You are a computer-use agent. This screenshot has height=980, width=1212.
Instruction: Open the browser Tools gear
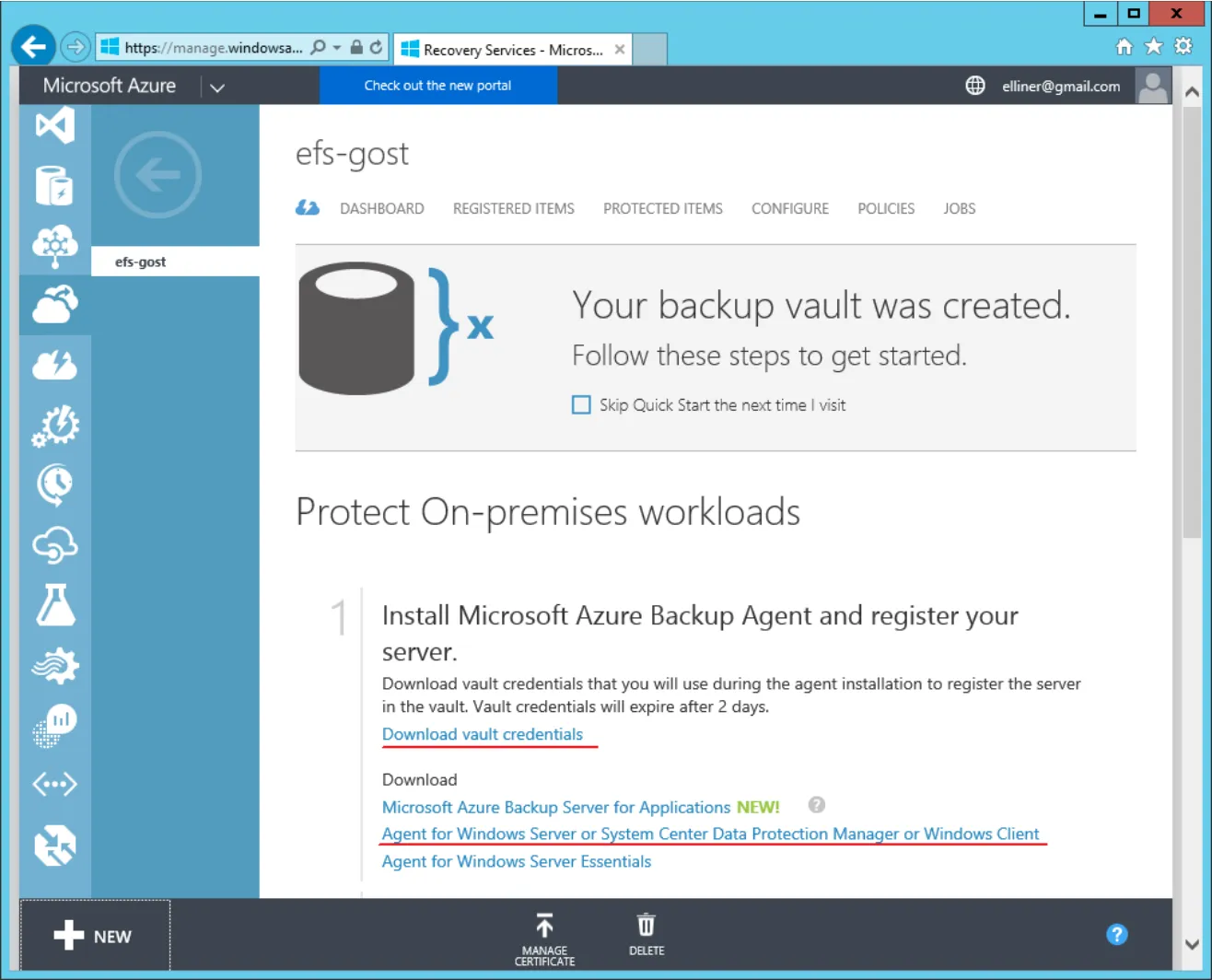1183,47
